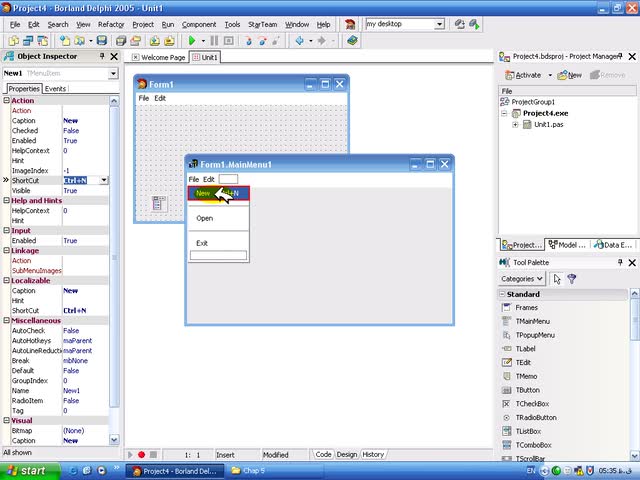
Task: Click the Tool Palette filter funnel icon
Action: (571, 279)
